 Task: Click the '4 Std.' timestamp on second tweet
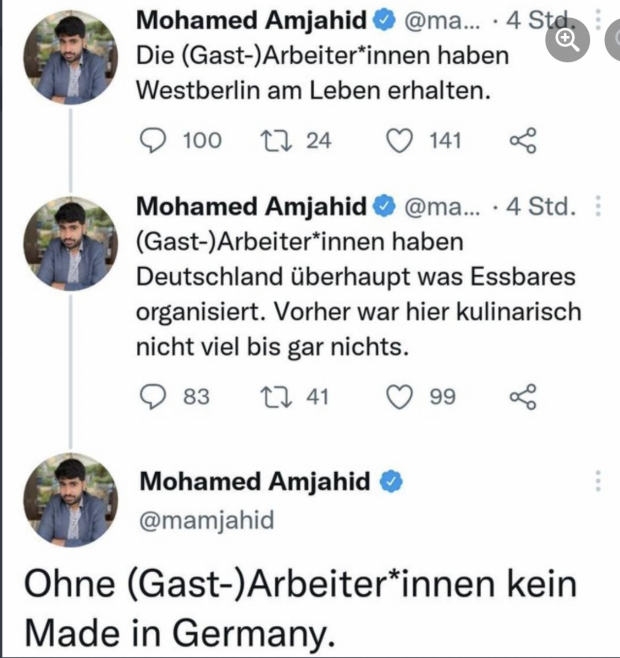pos(543,207)
